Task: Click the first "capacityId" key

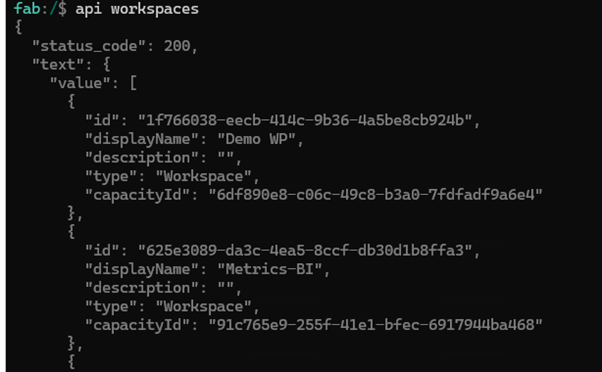Action: (137, 195)
